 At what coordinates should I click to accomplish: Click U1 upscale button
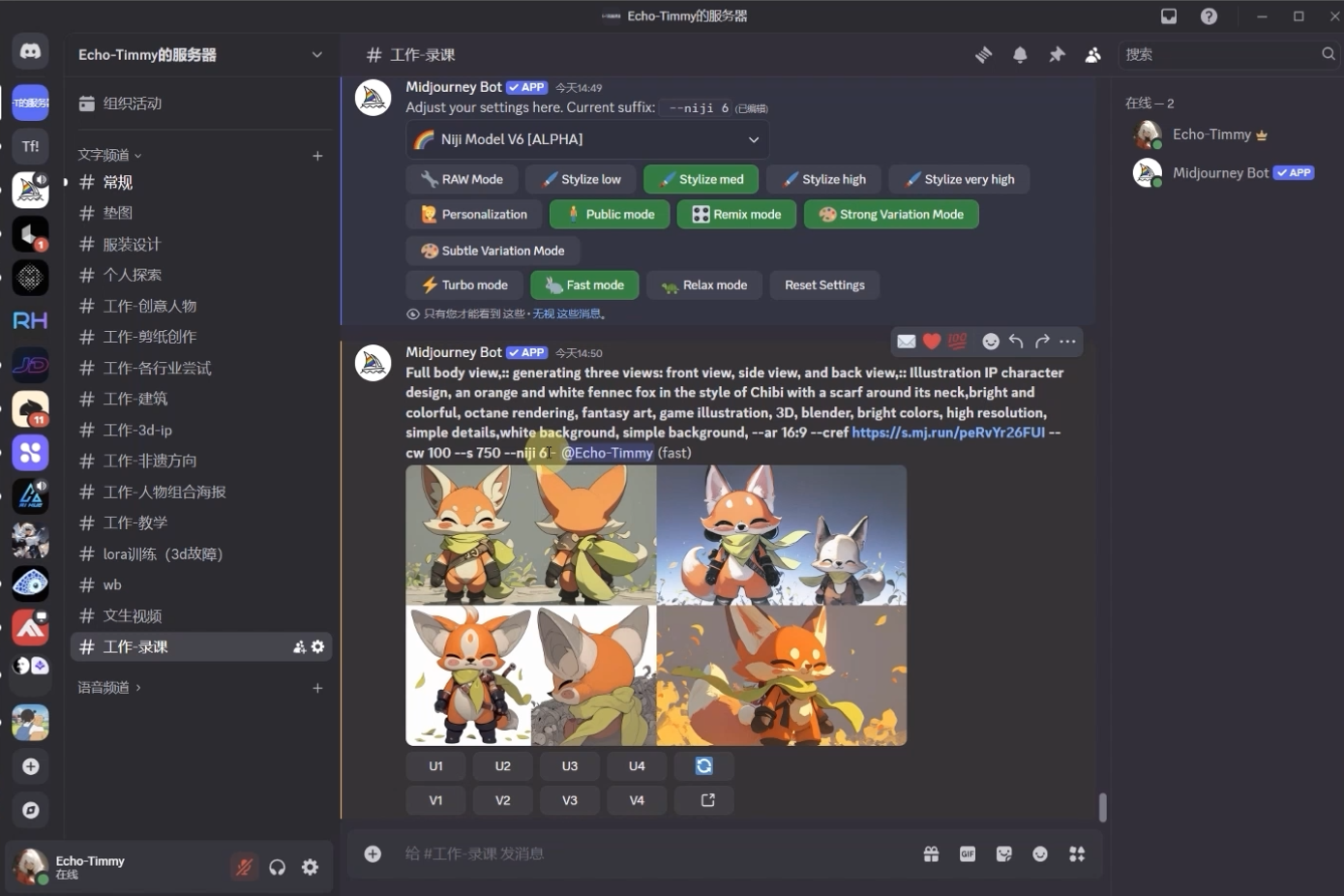click(436, 765)
